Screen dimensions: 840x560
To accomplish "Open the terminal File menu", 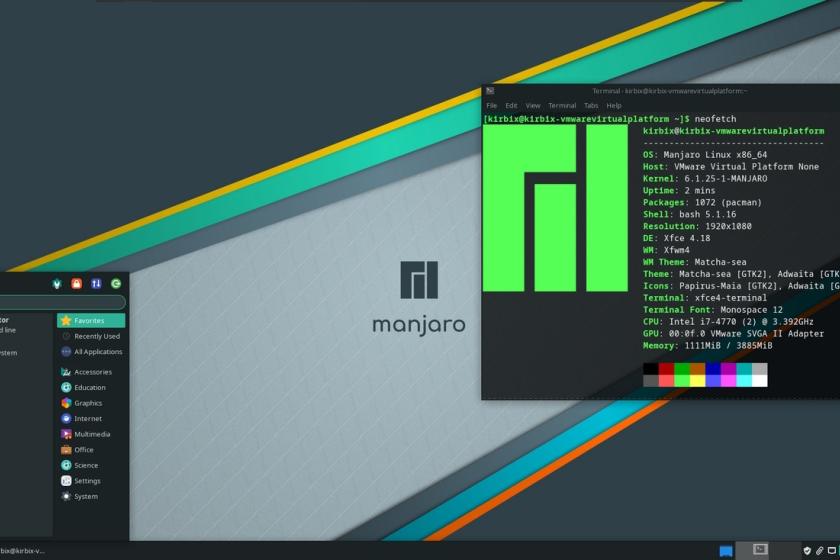I will click(x=492, y=106).
